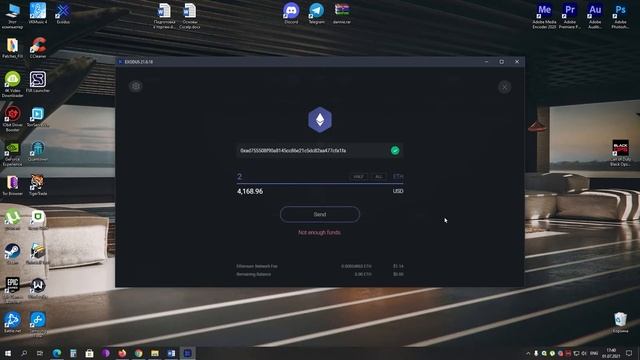Open the Tor Browser shortcut
Screen dimensions: 640x360
coord(12,185)
